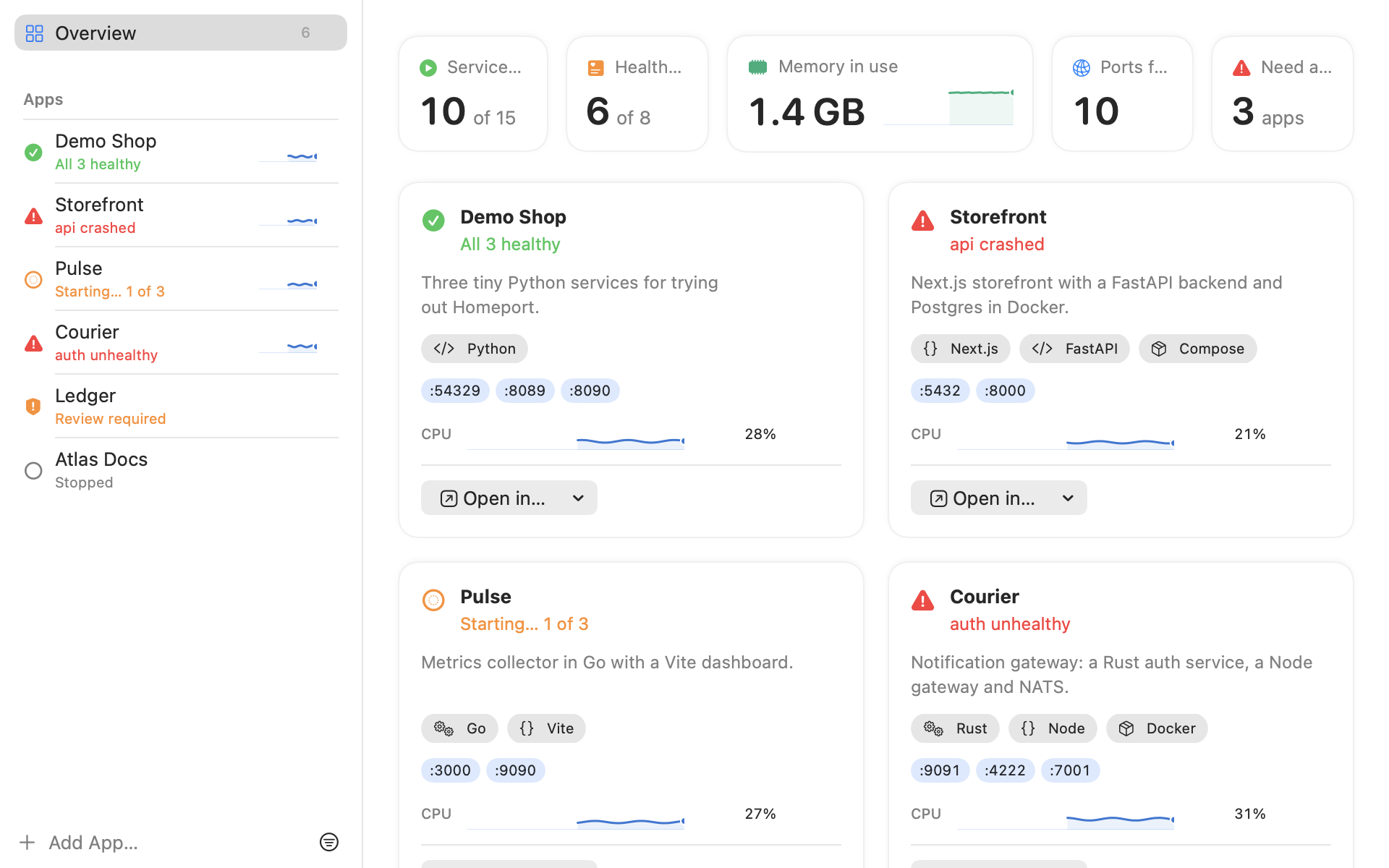This screenshot has height=868, width=1389.
Task: Click the green check icon on the Demo Shop card
Action: (x=433, y=221)
